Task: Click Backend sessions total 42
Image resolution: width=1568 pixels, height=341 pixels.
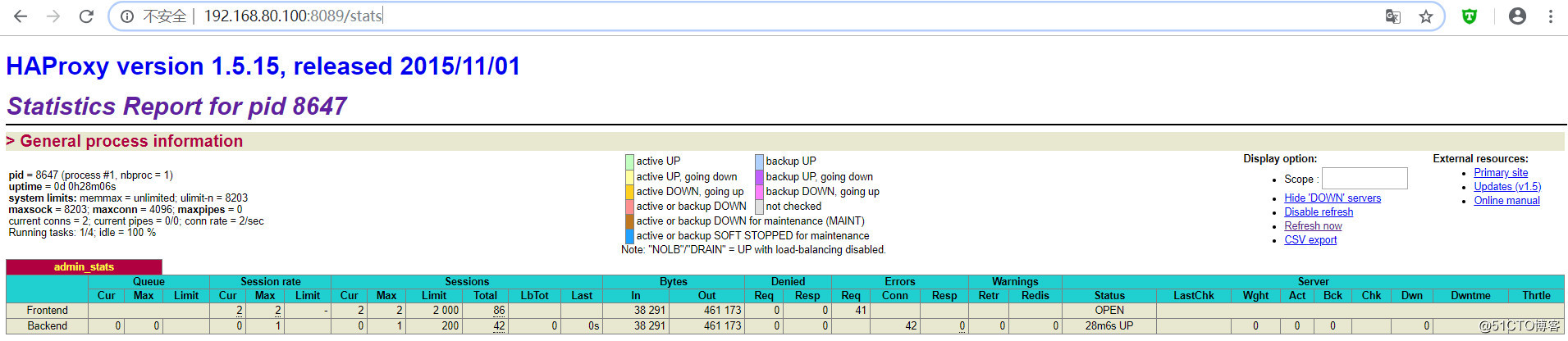Action: [499, 326]
